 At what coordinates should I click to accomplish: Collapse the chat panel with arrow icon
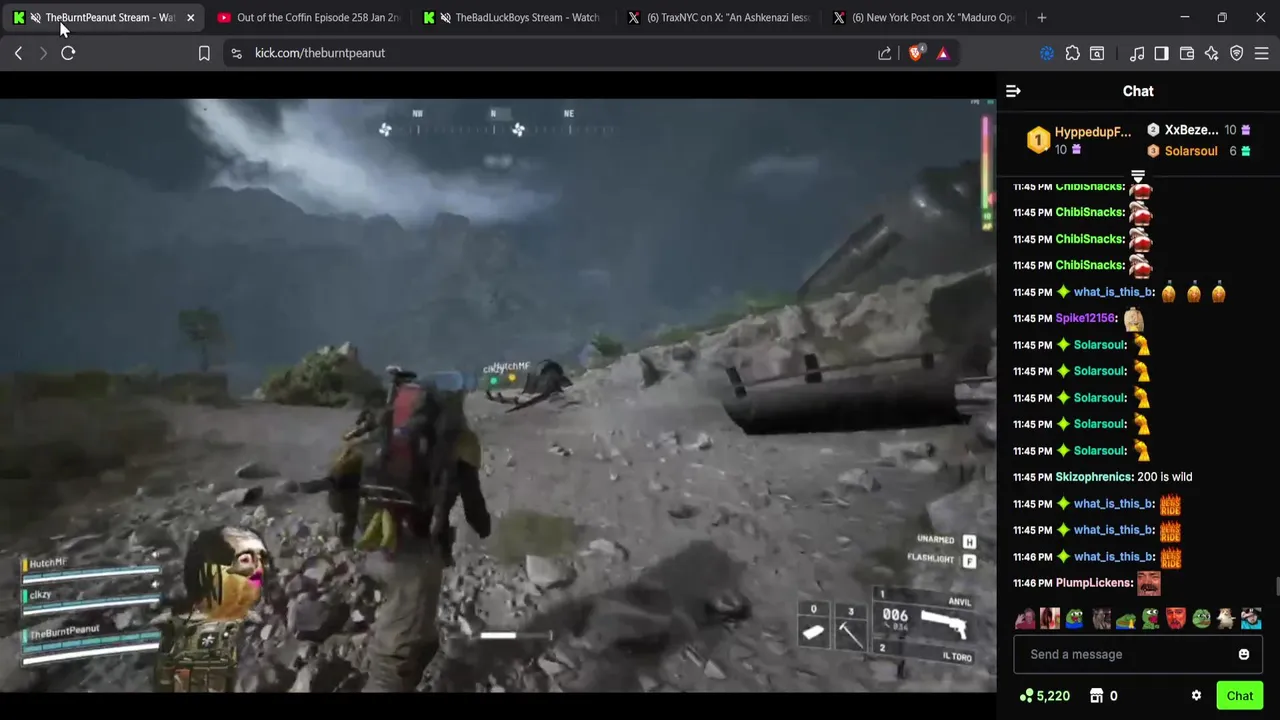point(1013,91)
